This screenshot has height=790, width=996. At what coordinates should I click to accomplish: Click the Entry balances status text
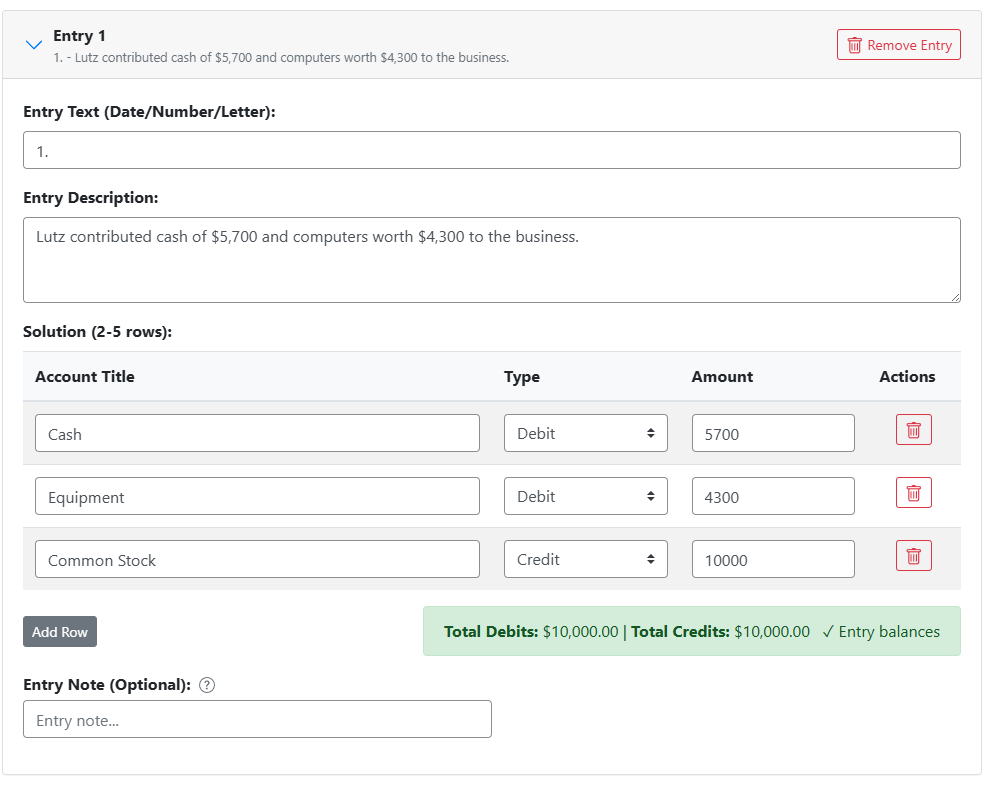[881, 632]
